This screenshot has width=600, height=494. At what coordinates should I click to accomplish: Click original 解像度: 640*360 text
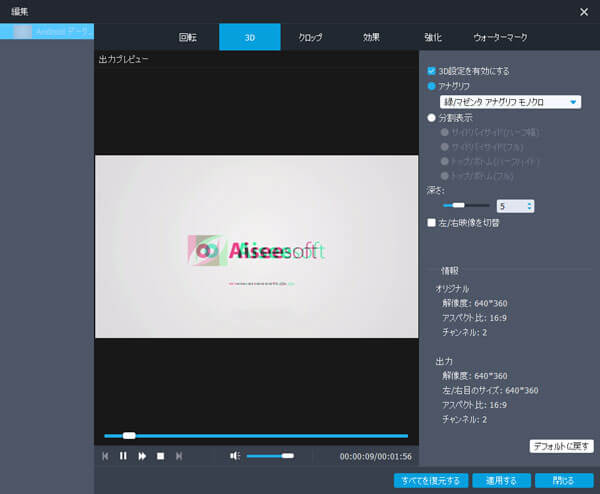(474, 303)
